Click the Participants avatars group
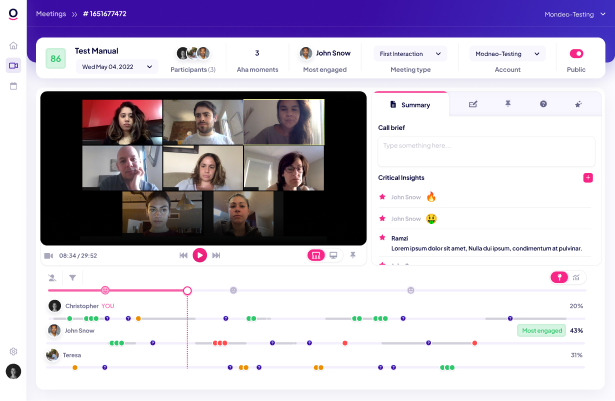Screen dimensions: 615x401 click(193, 53)
